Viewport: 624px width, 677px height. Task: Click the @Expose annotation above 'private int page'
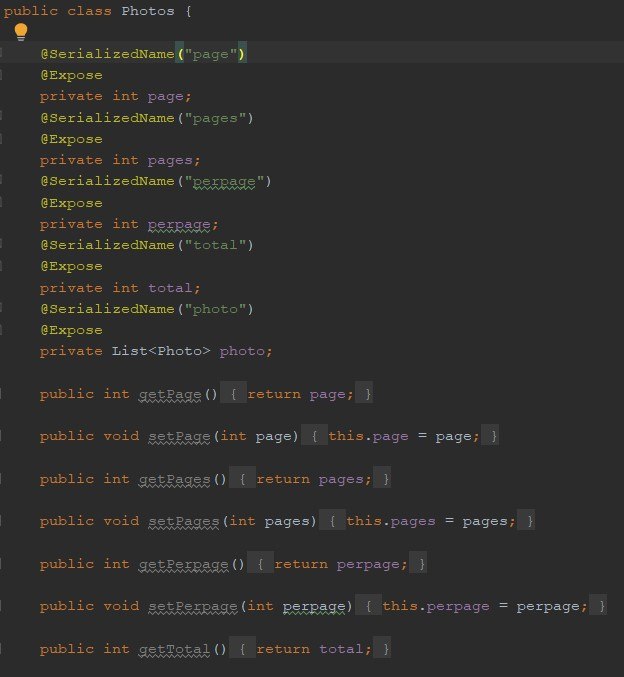pos(71,75)
